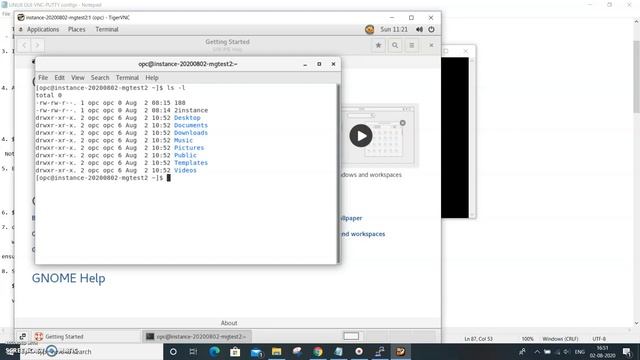Viewport: 640px width, 360px height.
Task: Click Notepad vertical scrollbar
Action: click(x=636, y=171)
